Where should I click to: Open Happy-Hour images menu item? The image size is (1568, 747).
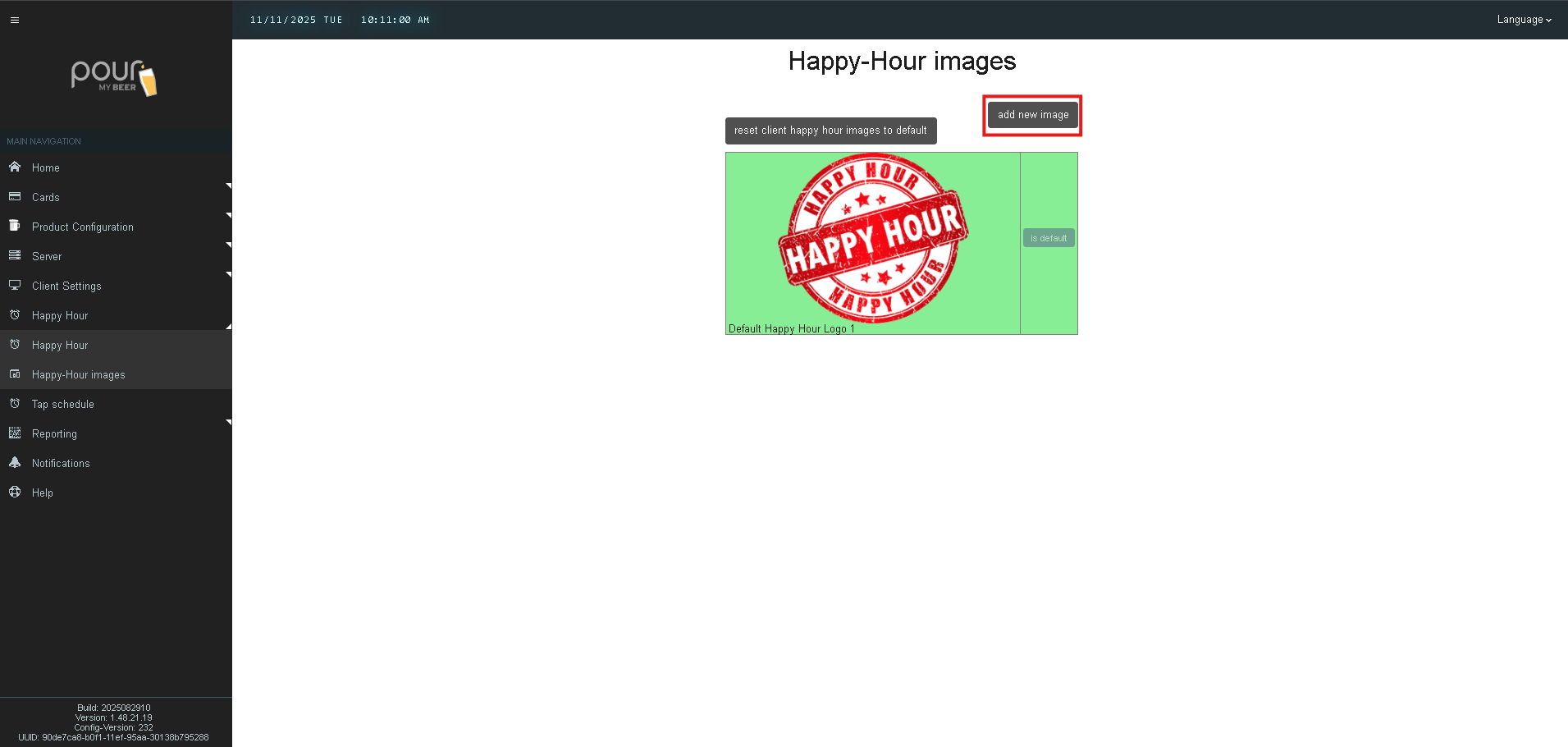pyautogui.click(x=79, y=375)
